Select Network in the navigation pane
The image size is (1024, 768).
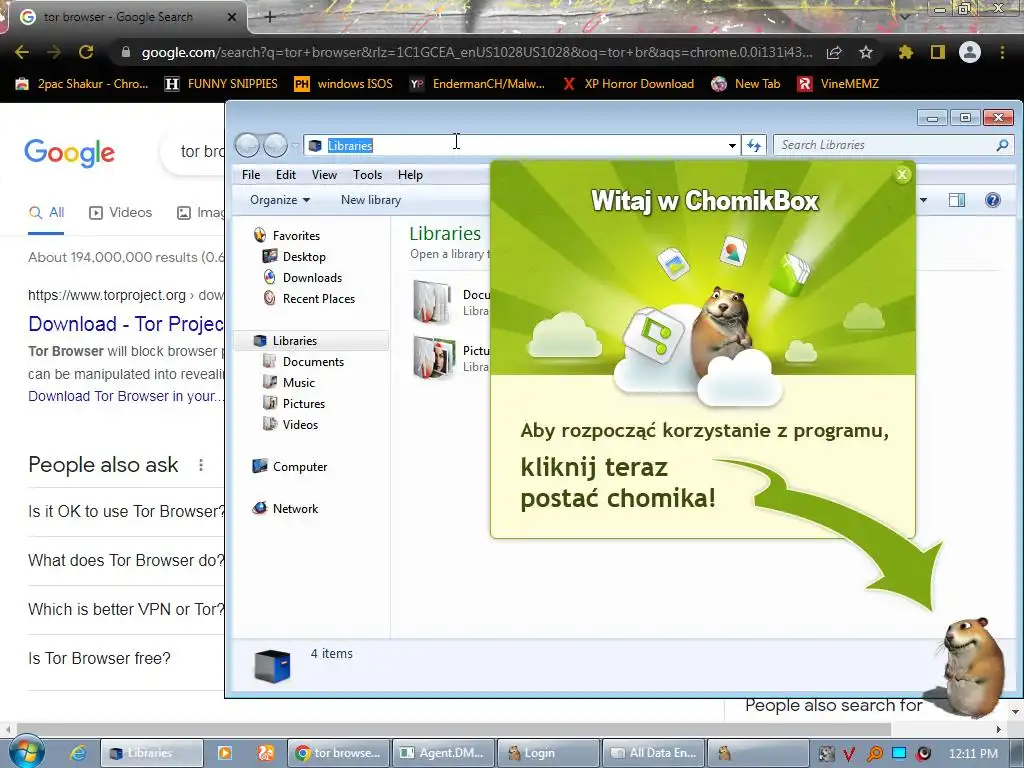pyautogui.click(x=285, y=509)
